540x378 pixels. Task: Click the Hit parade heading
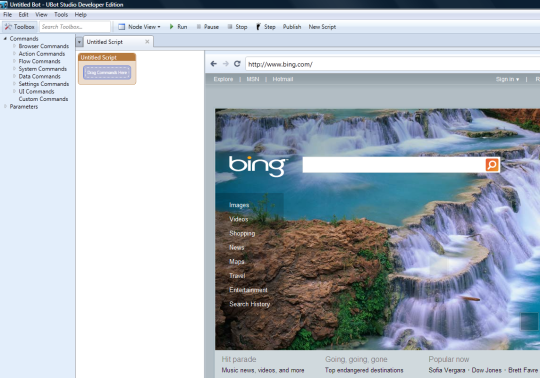point(239,359)
